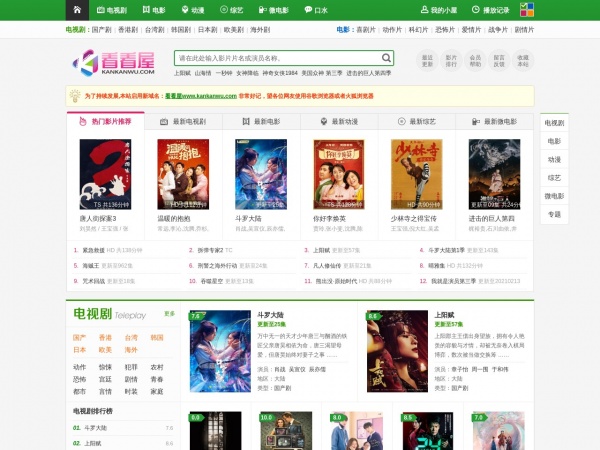Filter teleplay by 欧美
Screen dimensions: 600x450
(x=105, y=350)
